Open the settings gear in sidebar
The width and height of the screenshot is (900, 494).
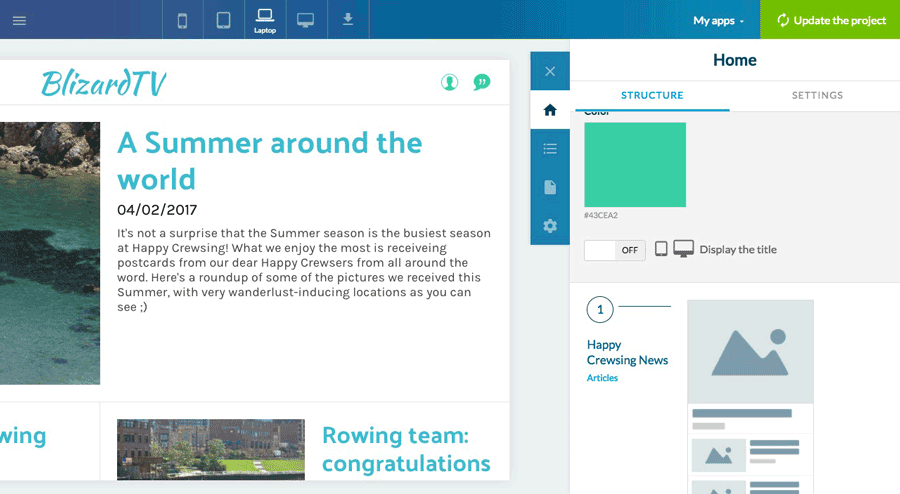(x=550, y=226)
